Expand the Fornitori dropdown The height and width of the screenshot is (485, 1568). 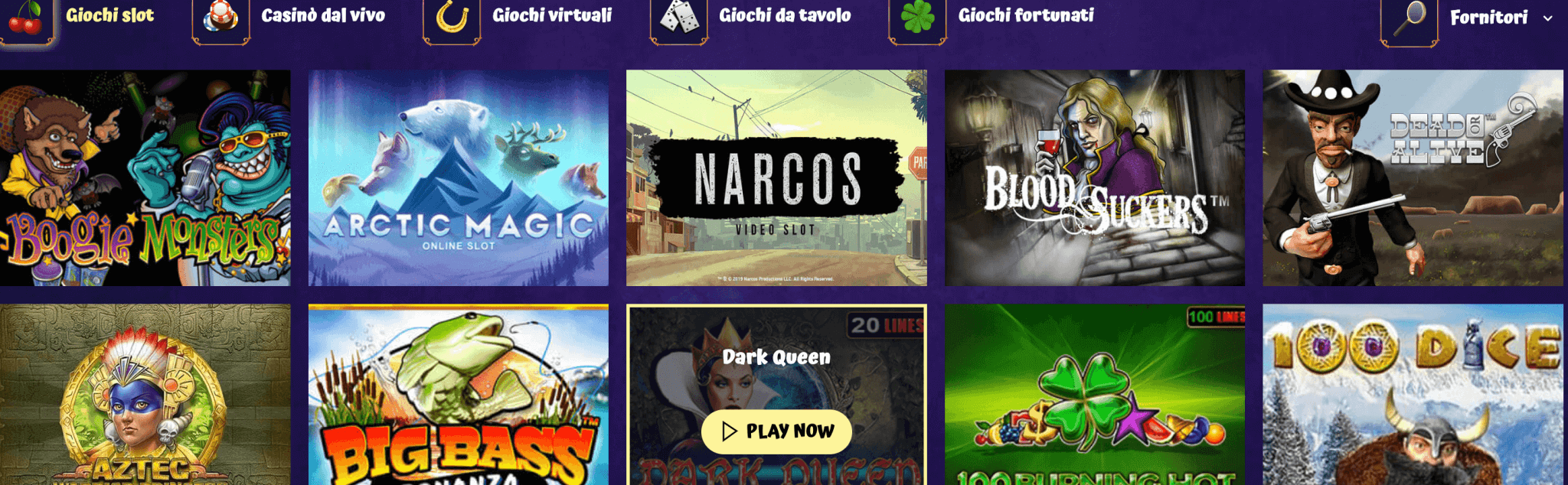coord(1501,18)
